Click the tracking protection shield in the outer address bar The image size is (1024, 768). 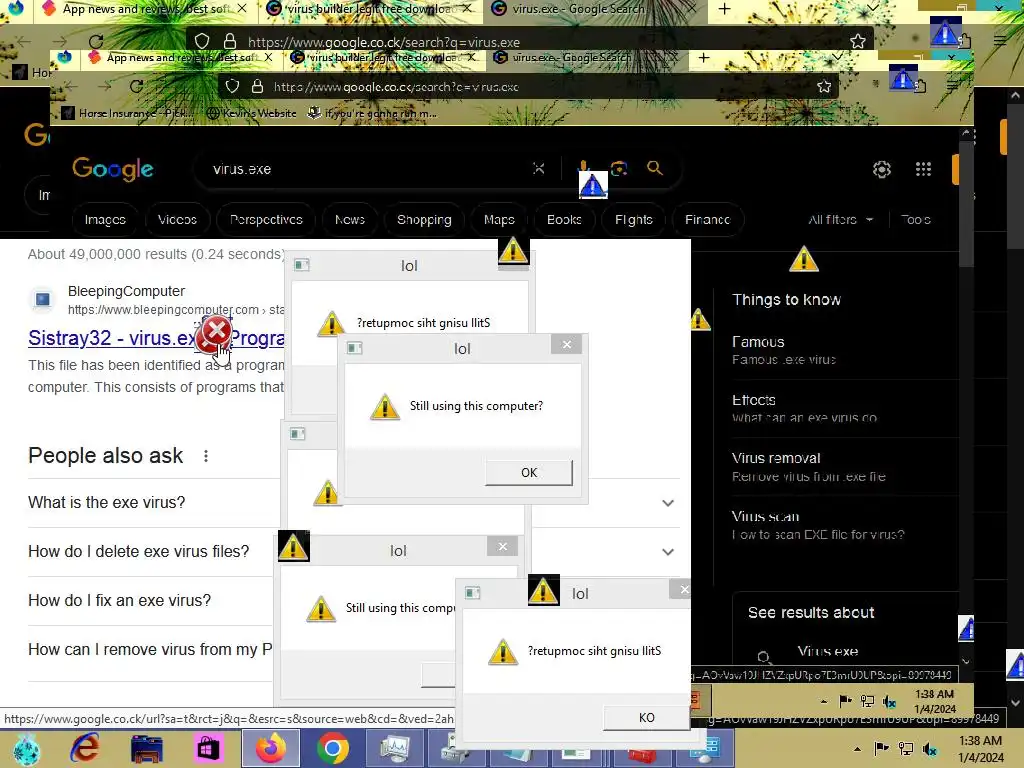(x=202, y=41)
